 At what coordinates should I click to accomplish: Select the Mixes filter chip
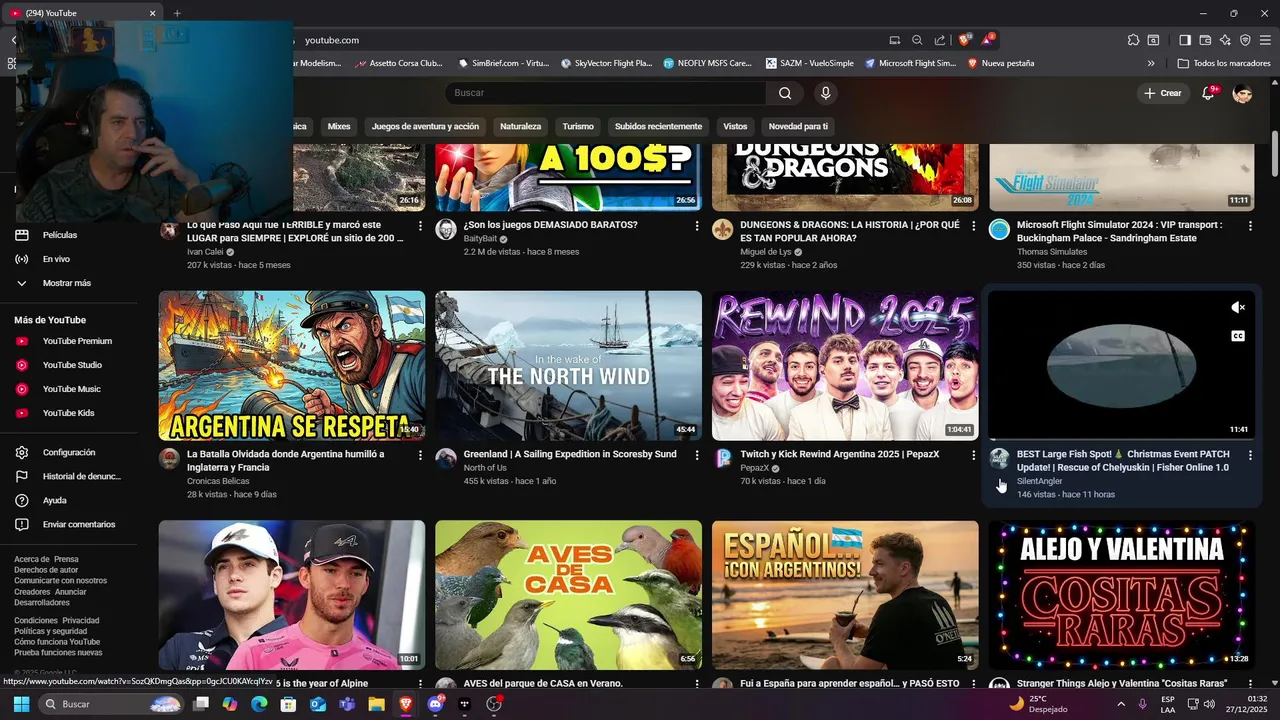pos(339,126)
